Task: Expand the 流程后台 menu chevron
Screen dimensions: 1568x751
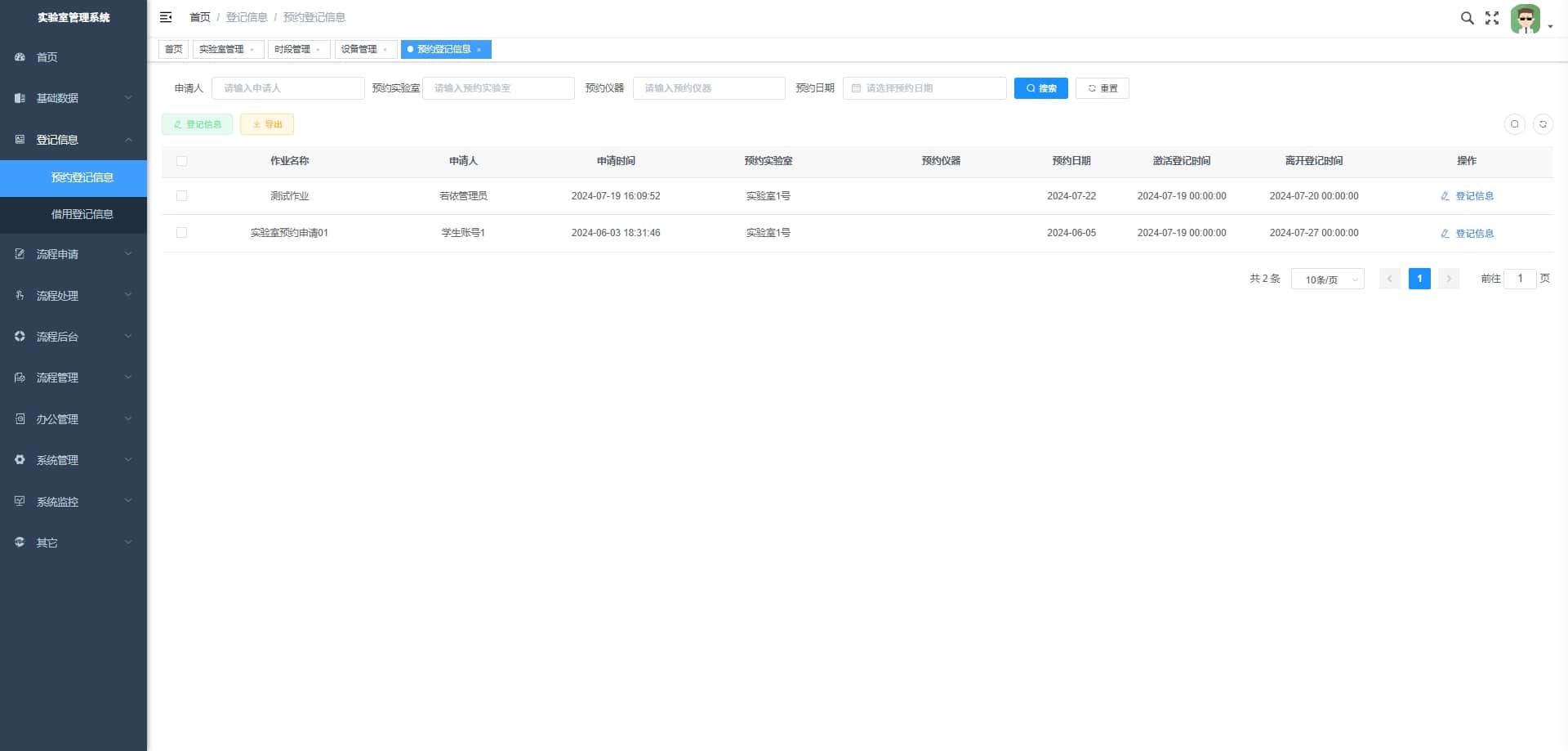Action: (x=128, y=337)
